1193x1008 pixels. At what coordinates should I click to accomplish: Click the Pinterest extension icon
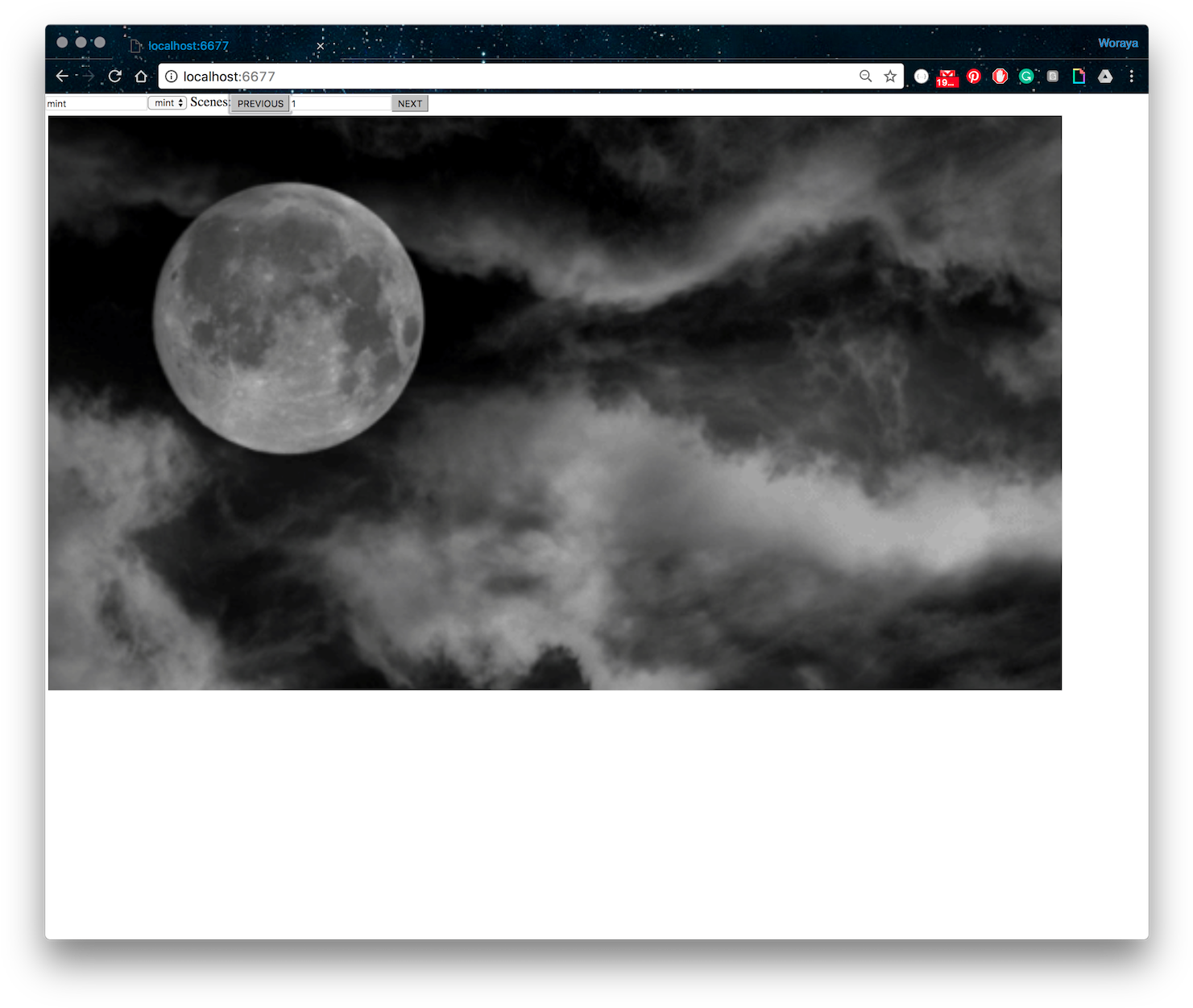click(x=974, y=77)
